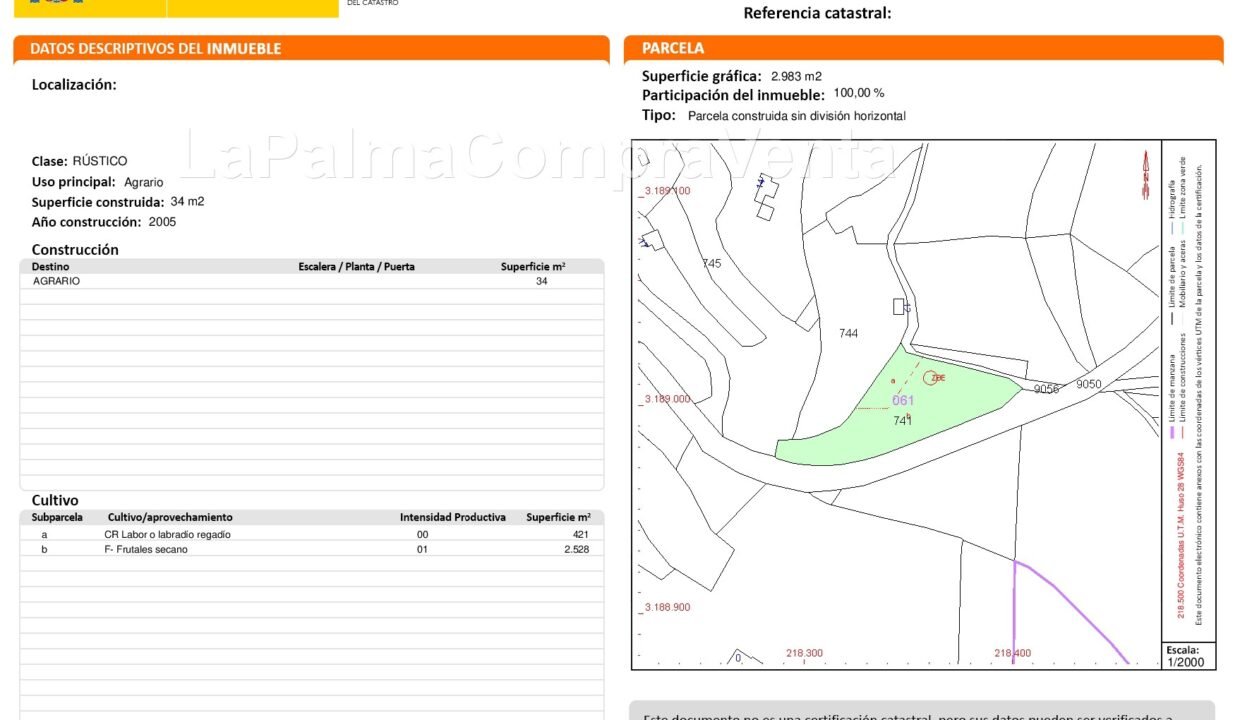Click 'Parcela construida sin división horizontal' text
The height and width of the screenshot is (720, 1240).
[x=797, y=116]
